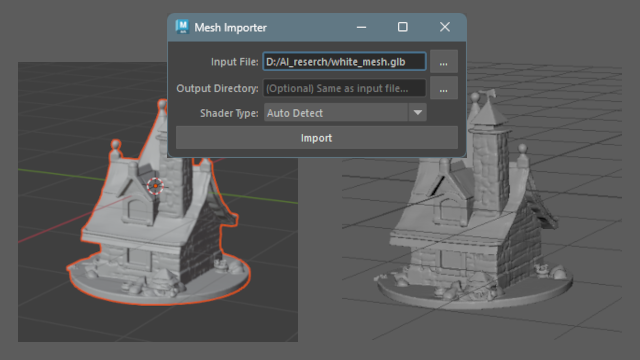Browse for the output directory
640x360 pixels.
444,88
